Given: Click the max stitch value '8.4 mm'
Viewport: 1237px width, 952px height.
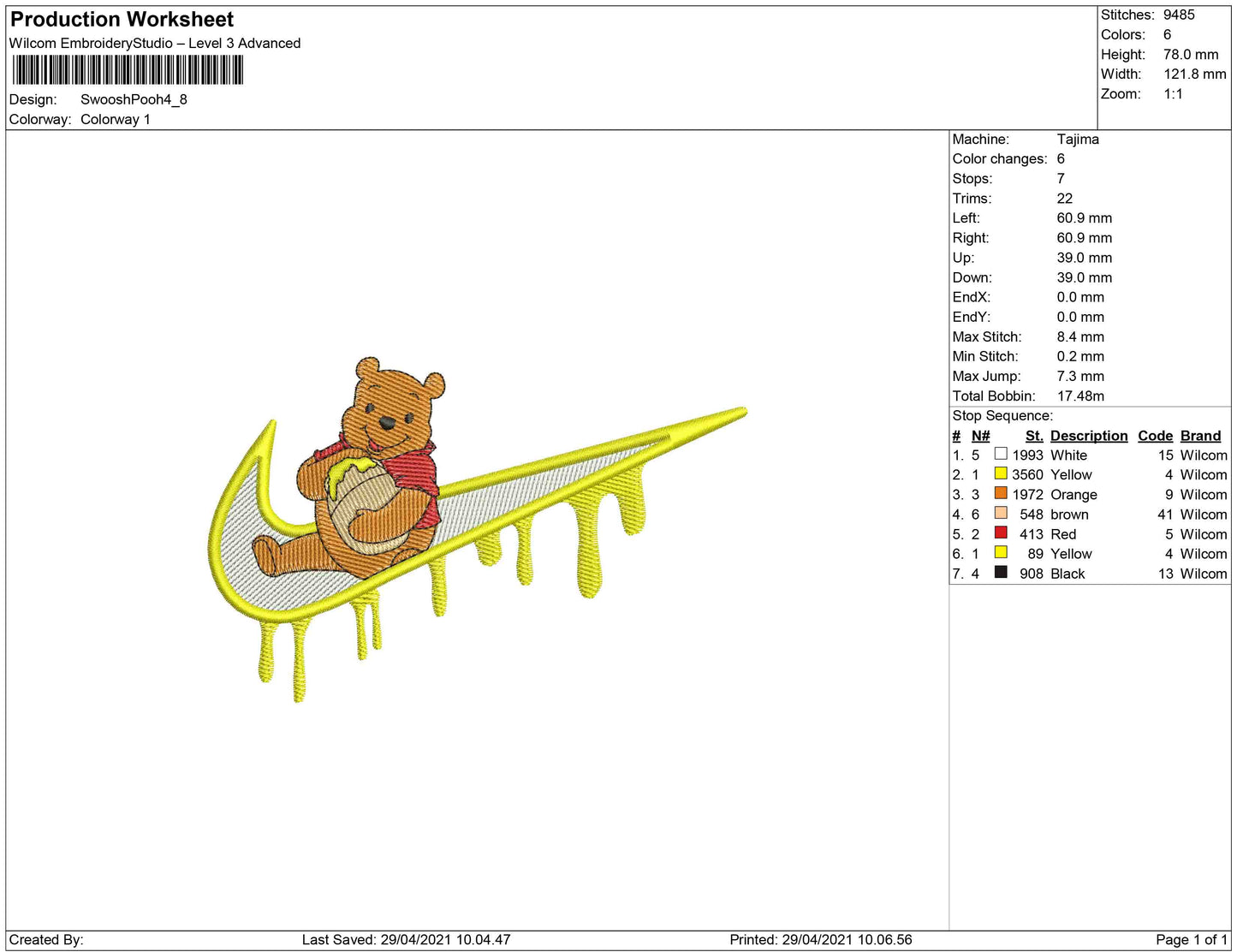Looking at the screenshot, I should click(x=1080, y=337).
